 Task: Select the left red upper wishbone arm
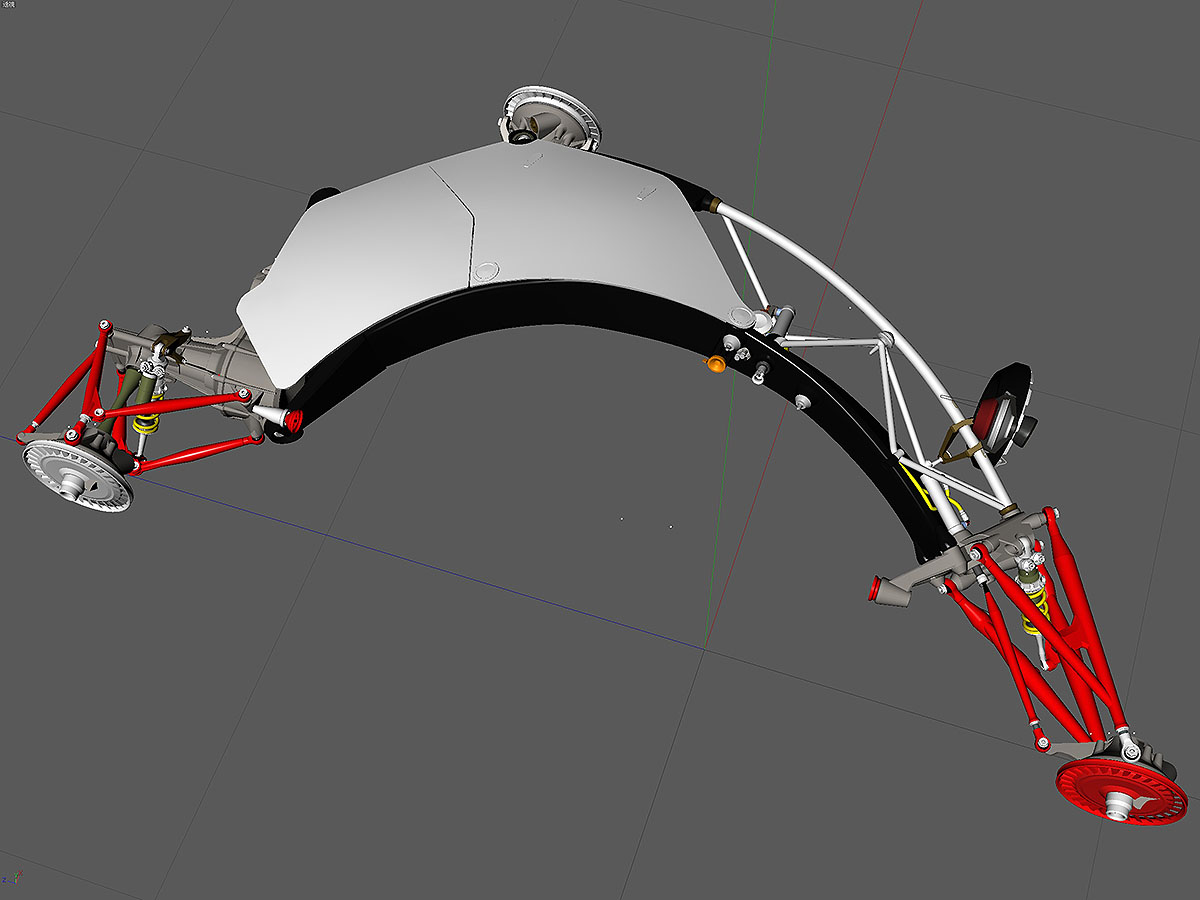(x=170, y=405)
